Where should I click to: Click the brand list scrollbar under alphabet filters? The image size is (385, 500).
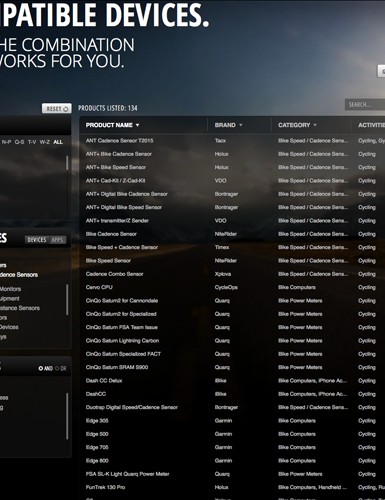(x=67, y=163)
